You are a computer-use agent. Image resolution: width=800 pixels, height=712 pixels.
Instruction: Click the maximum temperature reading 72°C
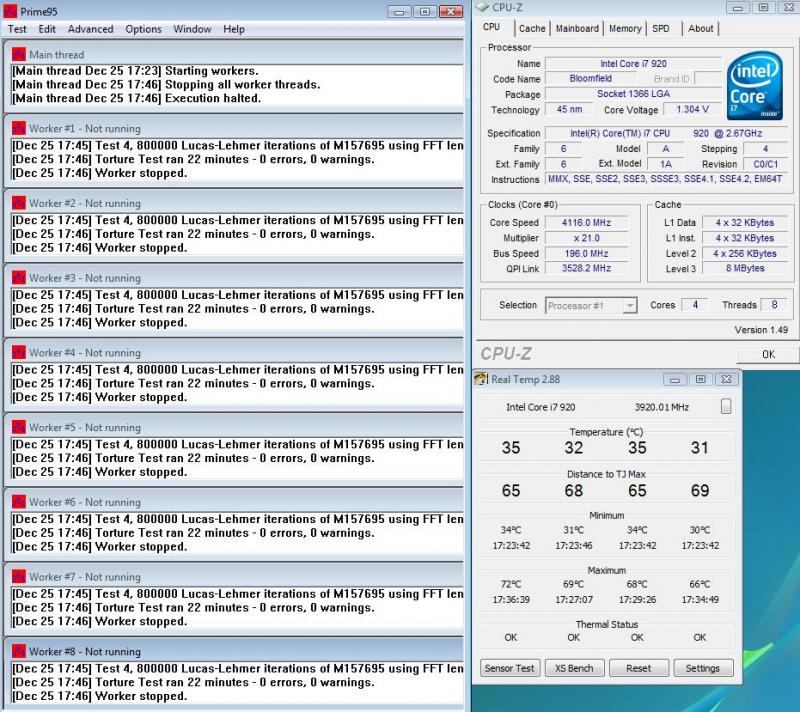(x=511, y=584)
